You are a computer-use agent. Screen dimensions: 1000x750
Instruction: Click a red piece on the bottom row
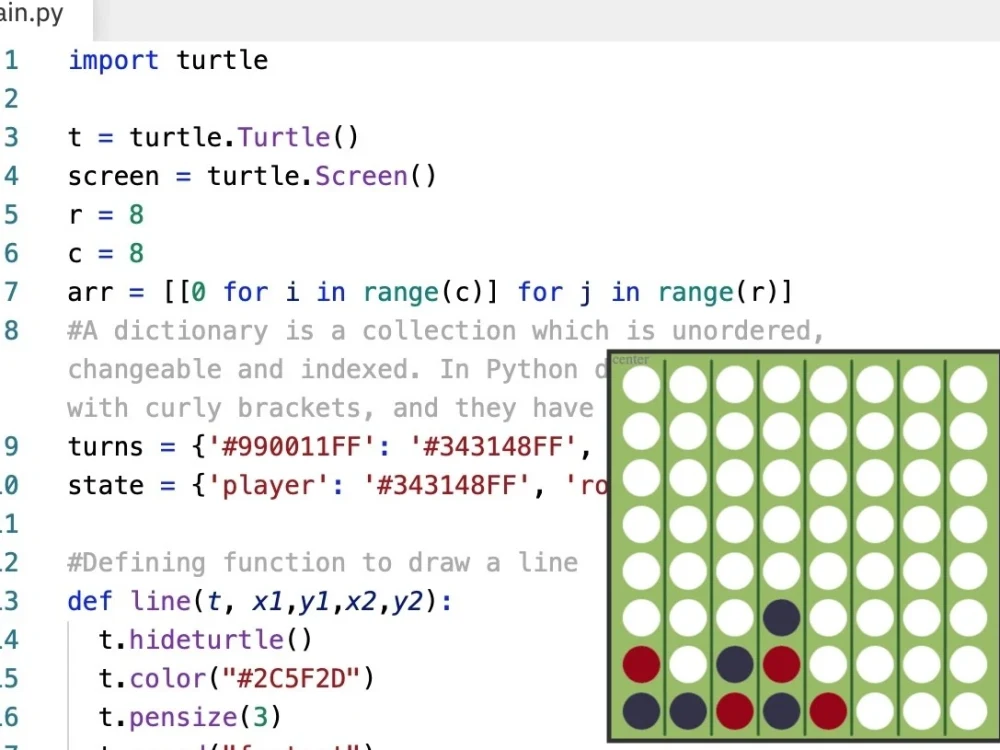(x=734, y=711)
